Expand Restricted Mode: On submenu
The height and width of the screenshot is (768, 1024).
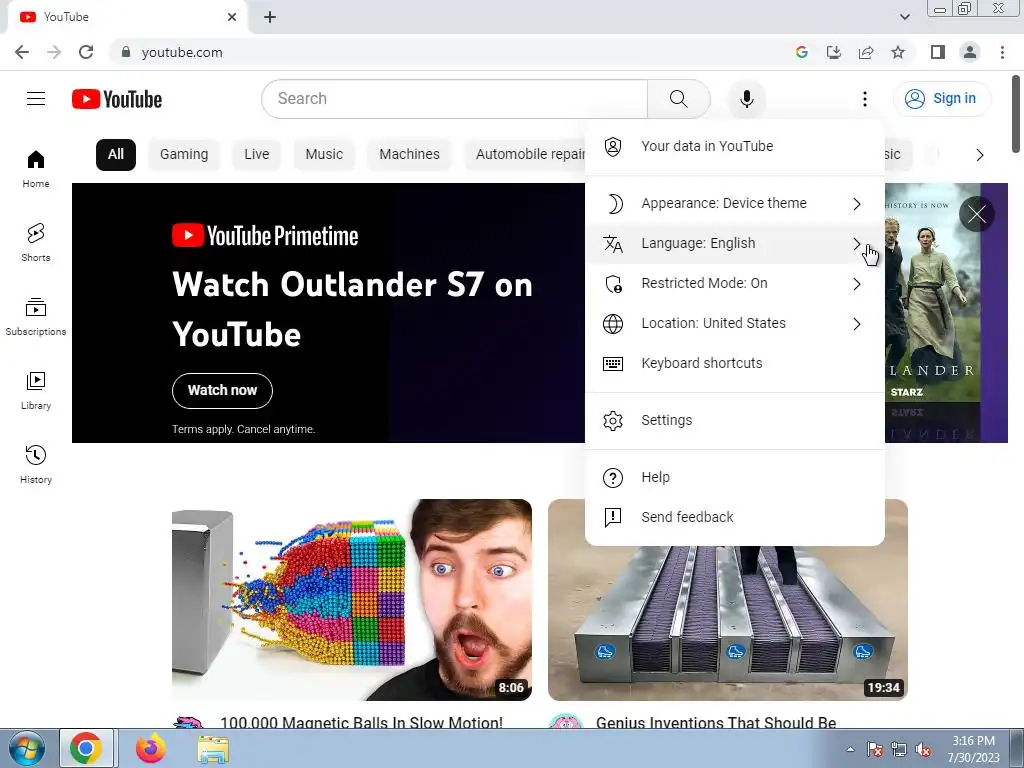735,283
